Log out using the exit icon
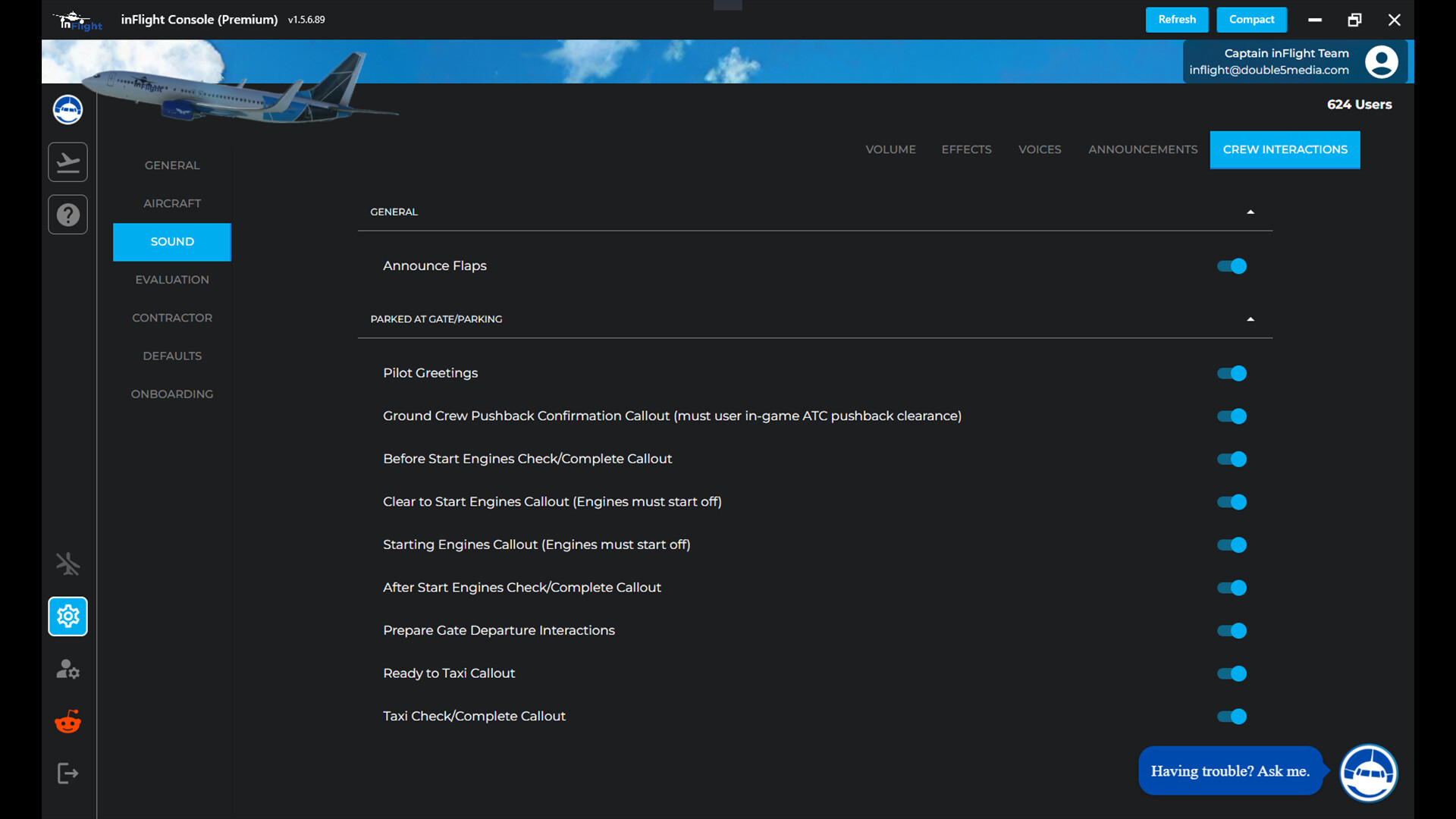The height and width of the screenshot is (819, 1456). point(67,773)
